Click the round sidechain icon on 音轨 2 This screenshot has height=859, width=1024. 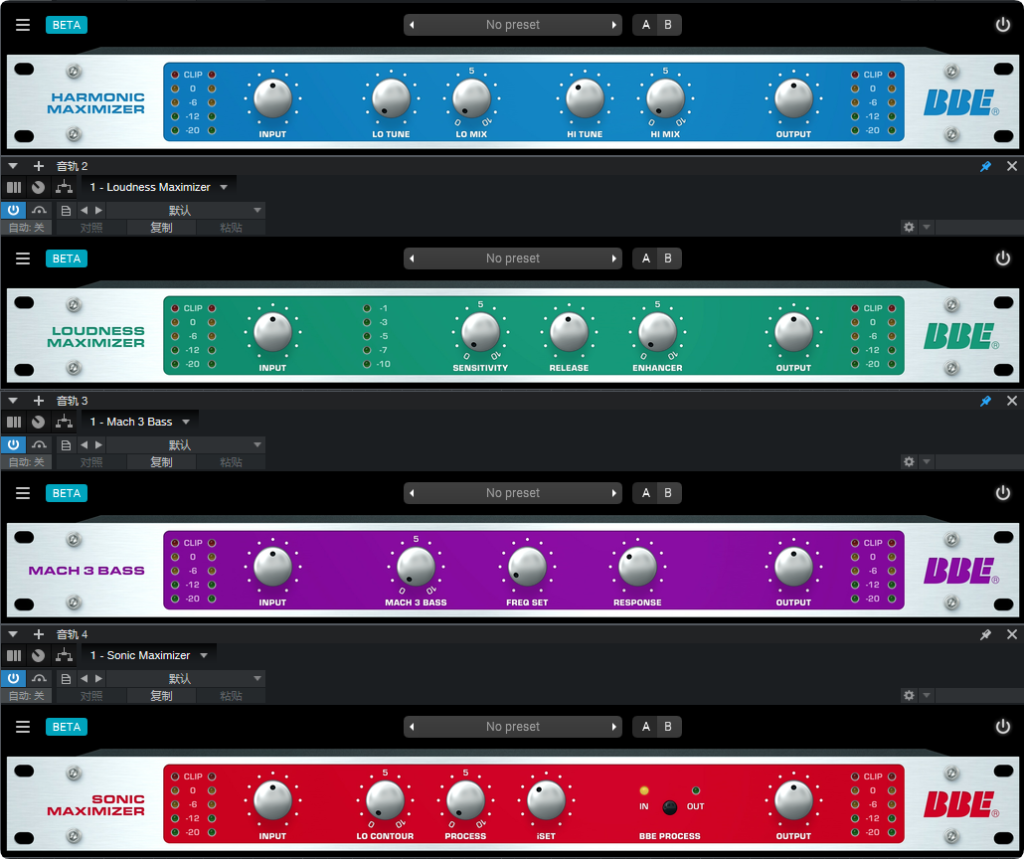click(x=39, y=187)
